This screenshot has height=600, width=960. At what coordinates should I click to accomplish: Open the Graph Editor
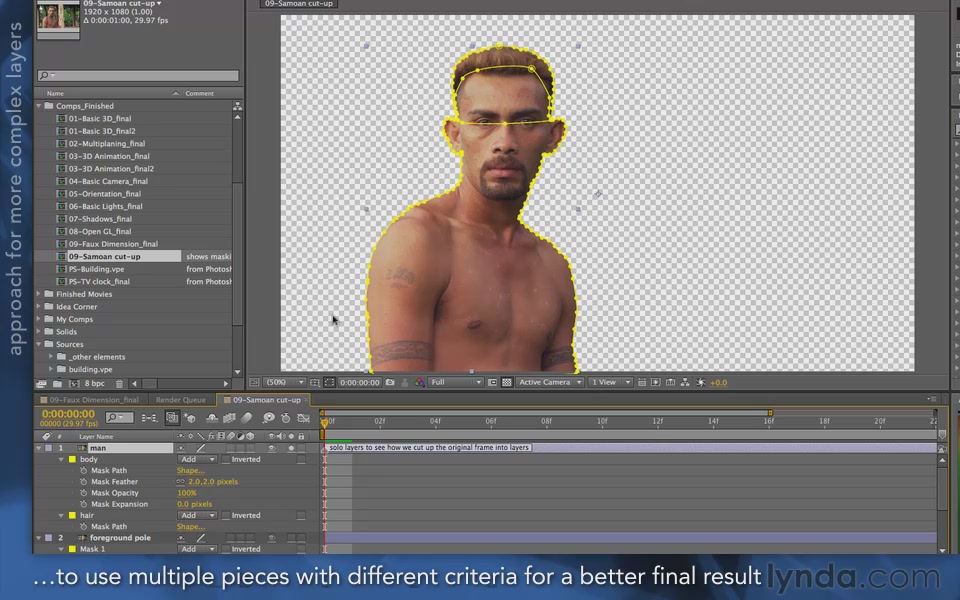point(303,418)
